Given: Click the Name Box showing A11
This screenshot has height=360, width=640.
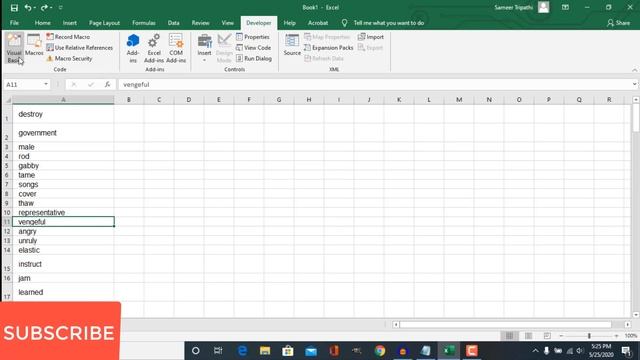Looking at the screenshot, I should [x=23, y=84].
